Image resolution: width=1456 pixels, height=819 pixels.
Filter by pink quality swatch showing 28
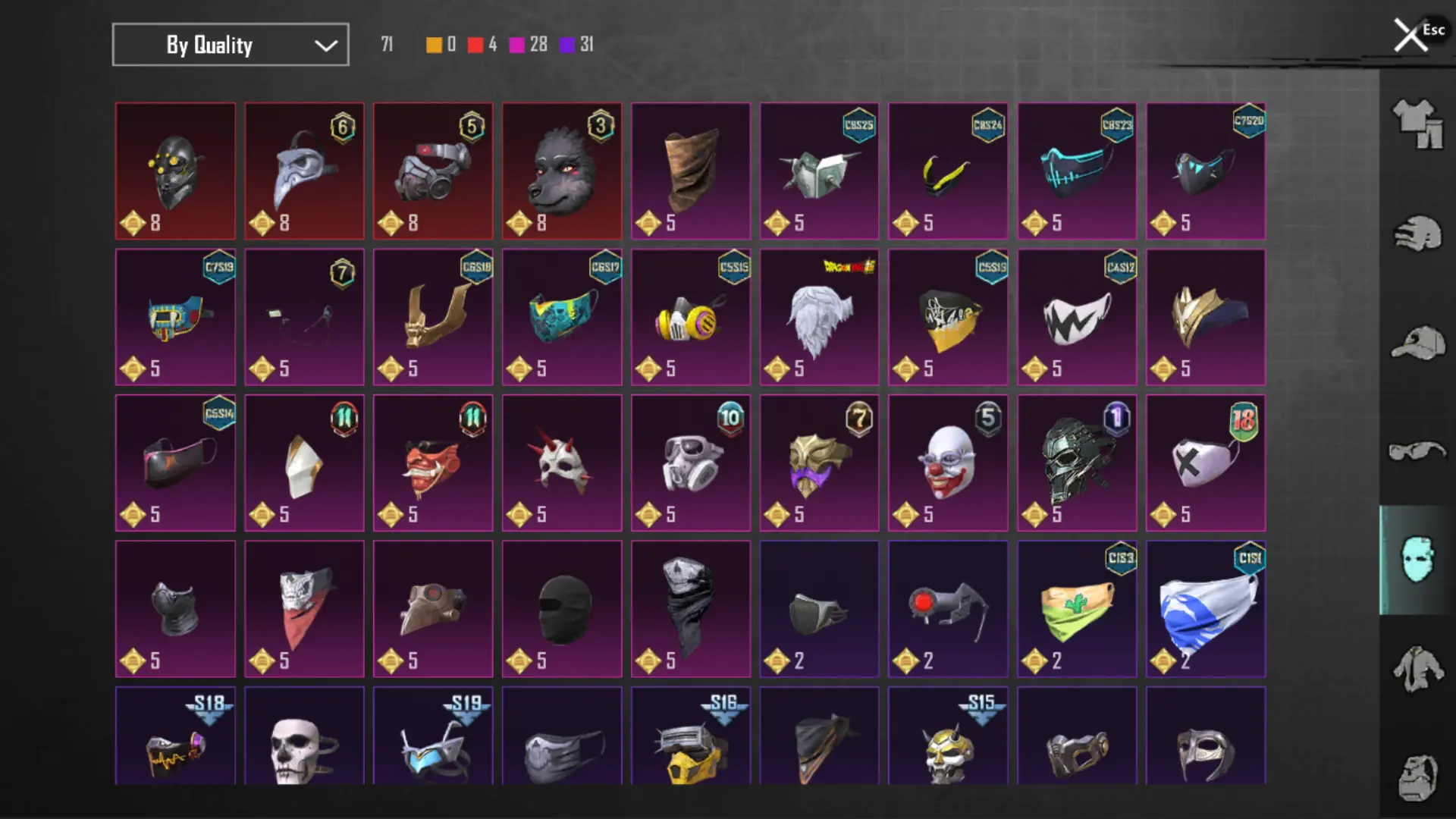click(x=516, y=45)
